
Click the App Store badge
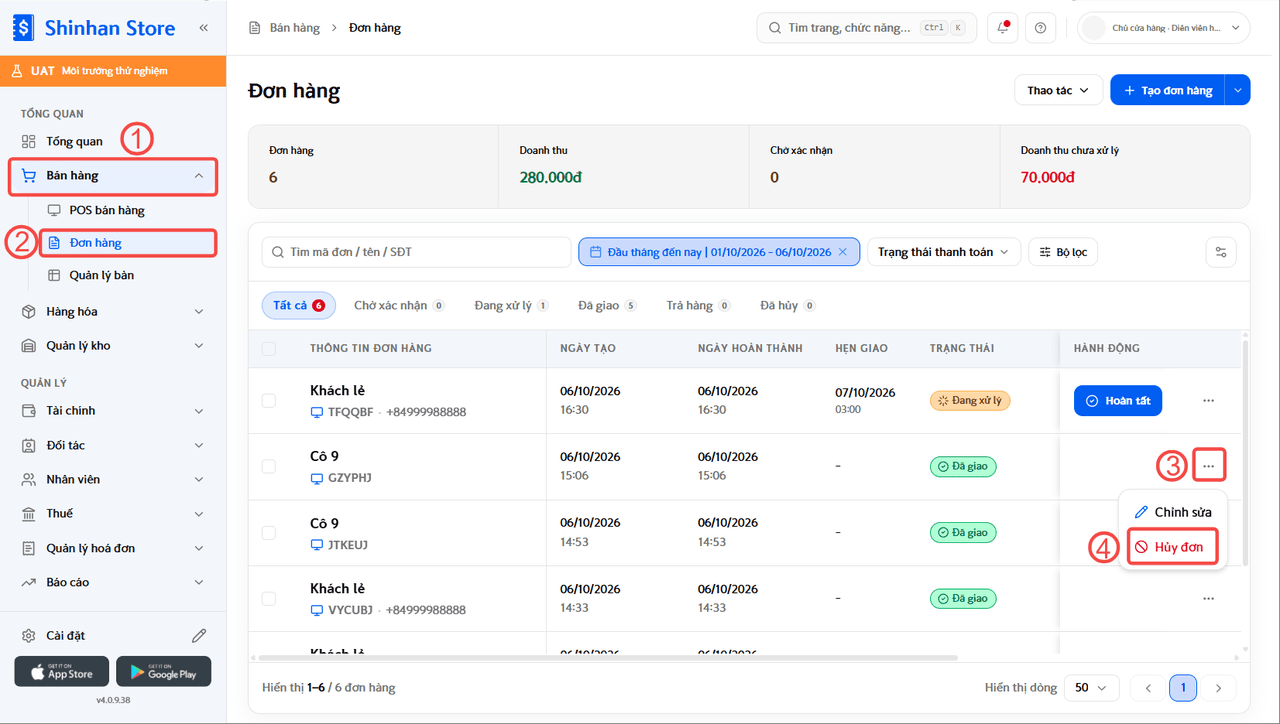click(62, 671)
